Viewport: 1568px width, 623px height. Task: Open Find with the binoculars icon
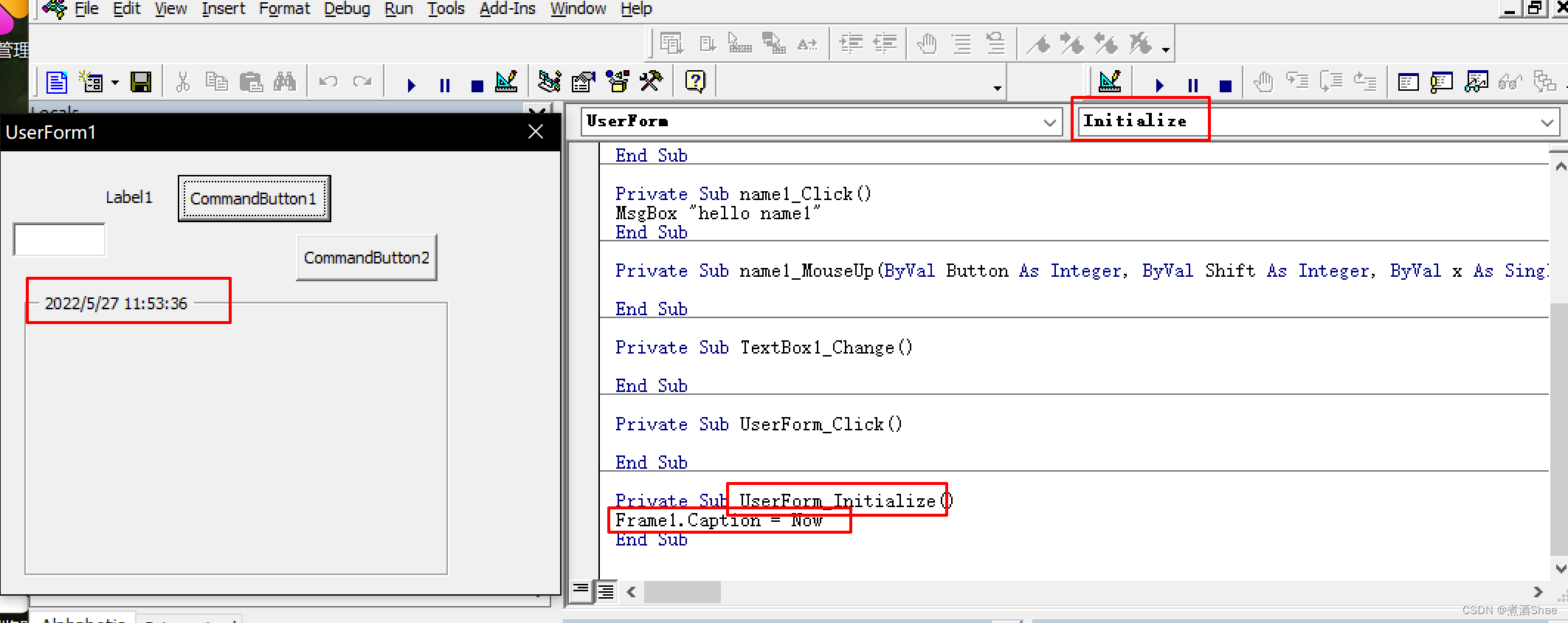pos(284,82)
